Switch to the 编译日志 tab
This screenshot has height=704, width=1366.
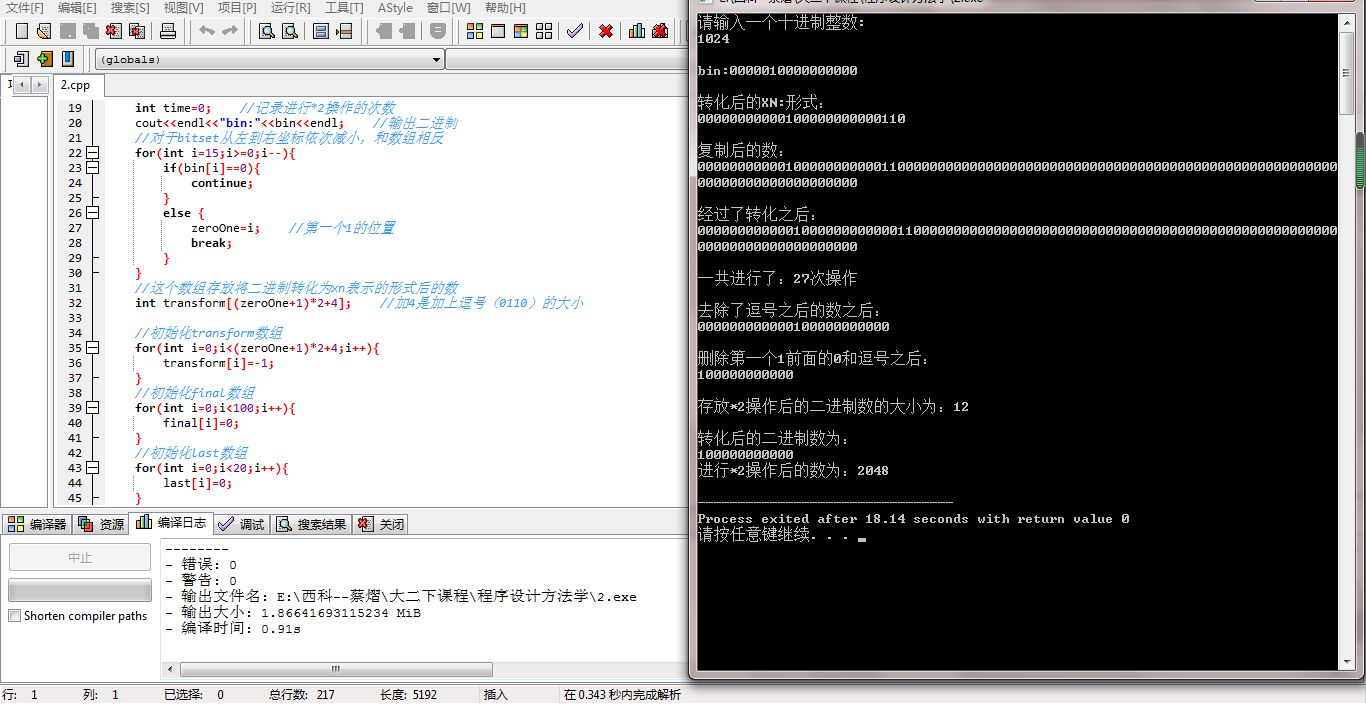[x=171, y=522]
